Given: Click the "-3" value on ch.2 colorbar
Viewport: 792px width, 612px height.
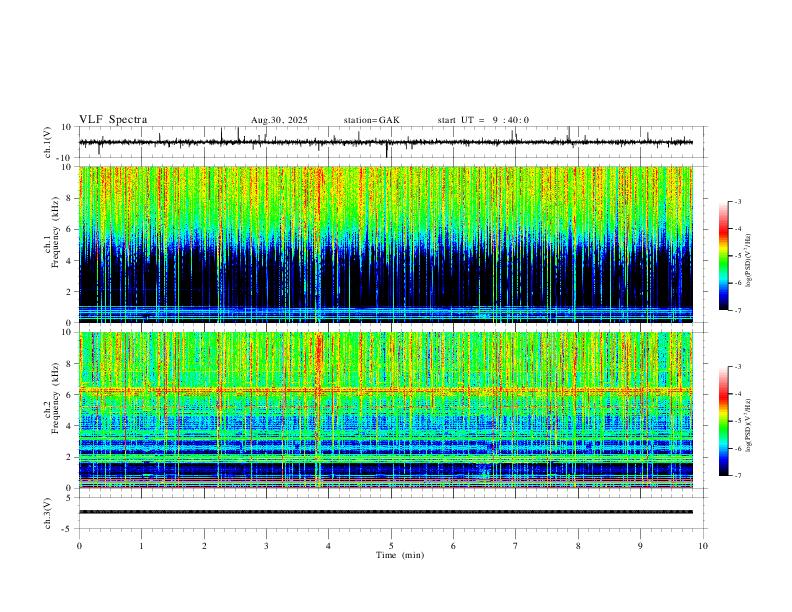Looking at the screenshot, I should pyautogui.click(x=738, y=367).
